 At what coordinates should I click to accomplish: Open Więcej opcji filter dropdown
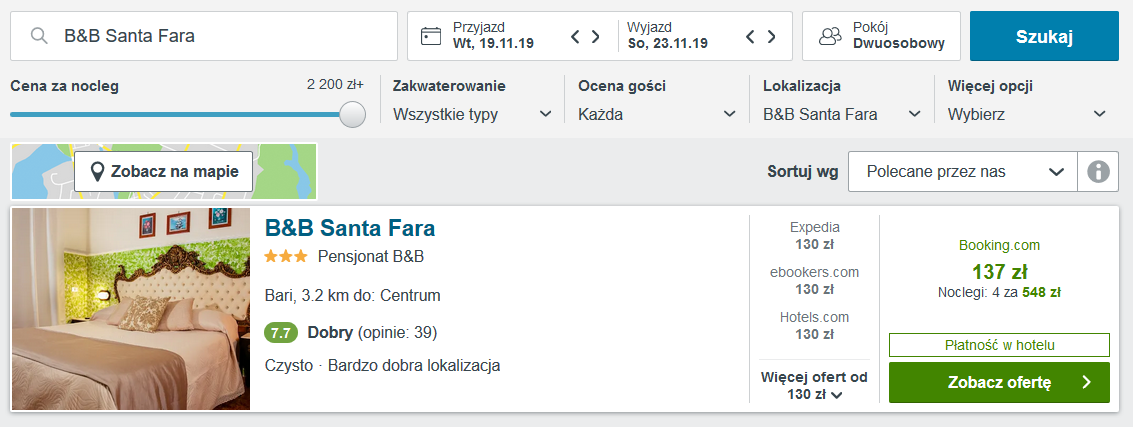1027,114
